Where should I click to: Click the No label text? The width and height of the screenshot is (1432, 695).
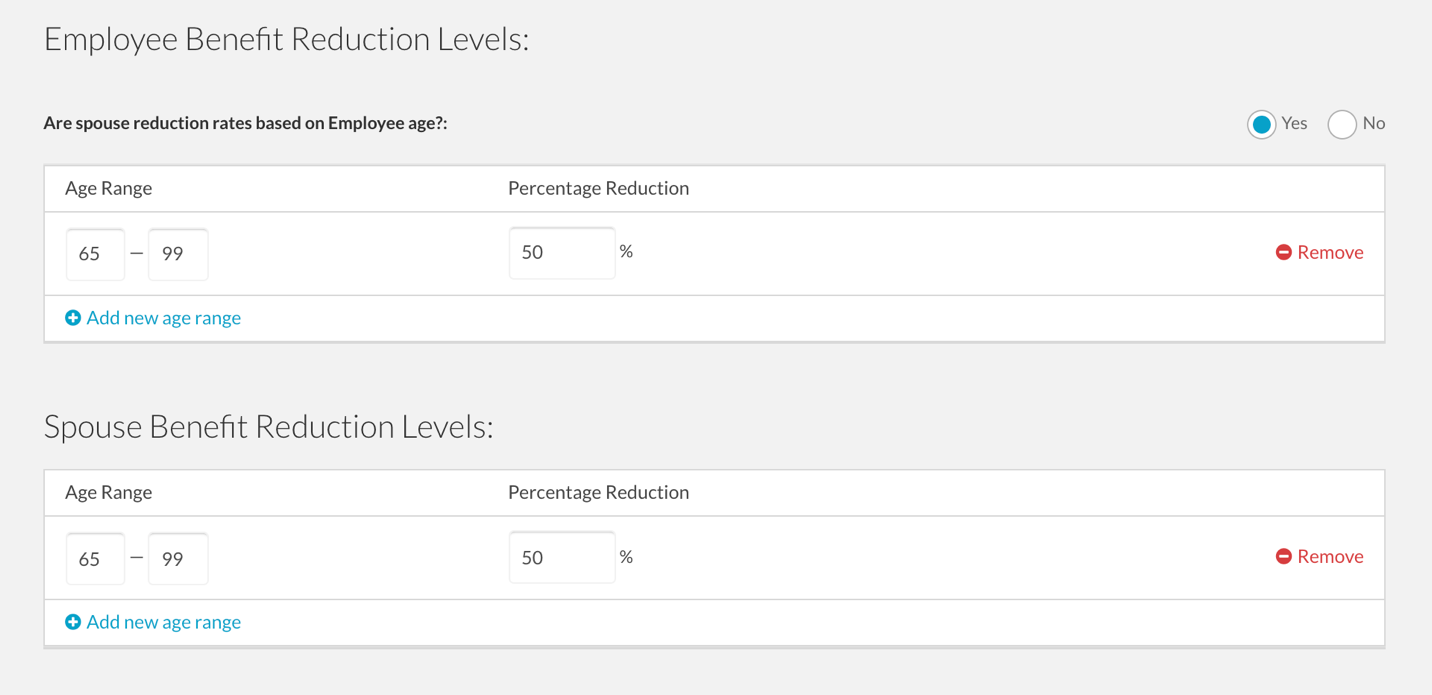pos(1374,123)
